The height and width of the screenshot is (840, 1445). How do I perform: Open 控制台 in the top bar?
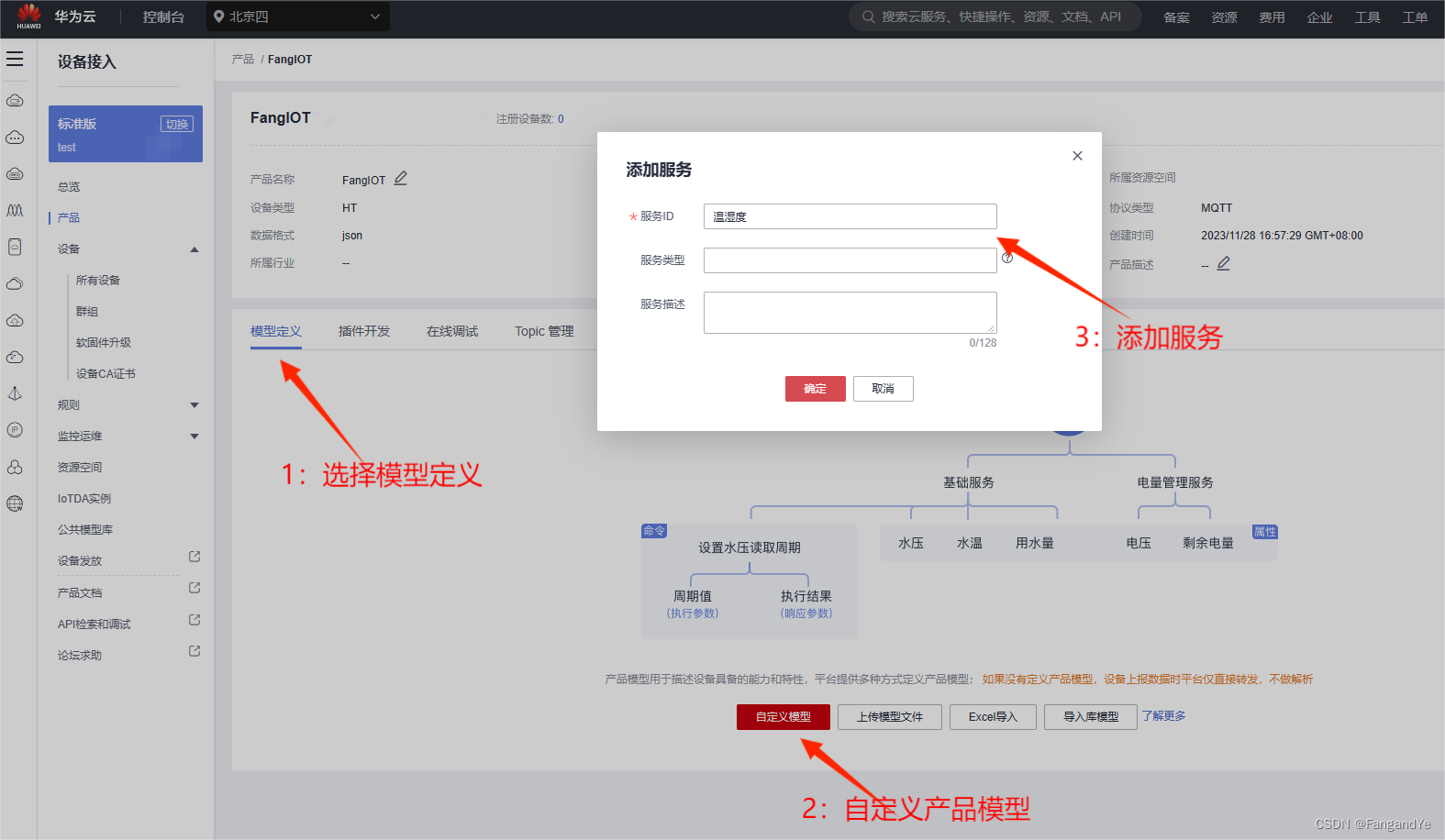(x=163, y=17)
